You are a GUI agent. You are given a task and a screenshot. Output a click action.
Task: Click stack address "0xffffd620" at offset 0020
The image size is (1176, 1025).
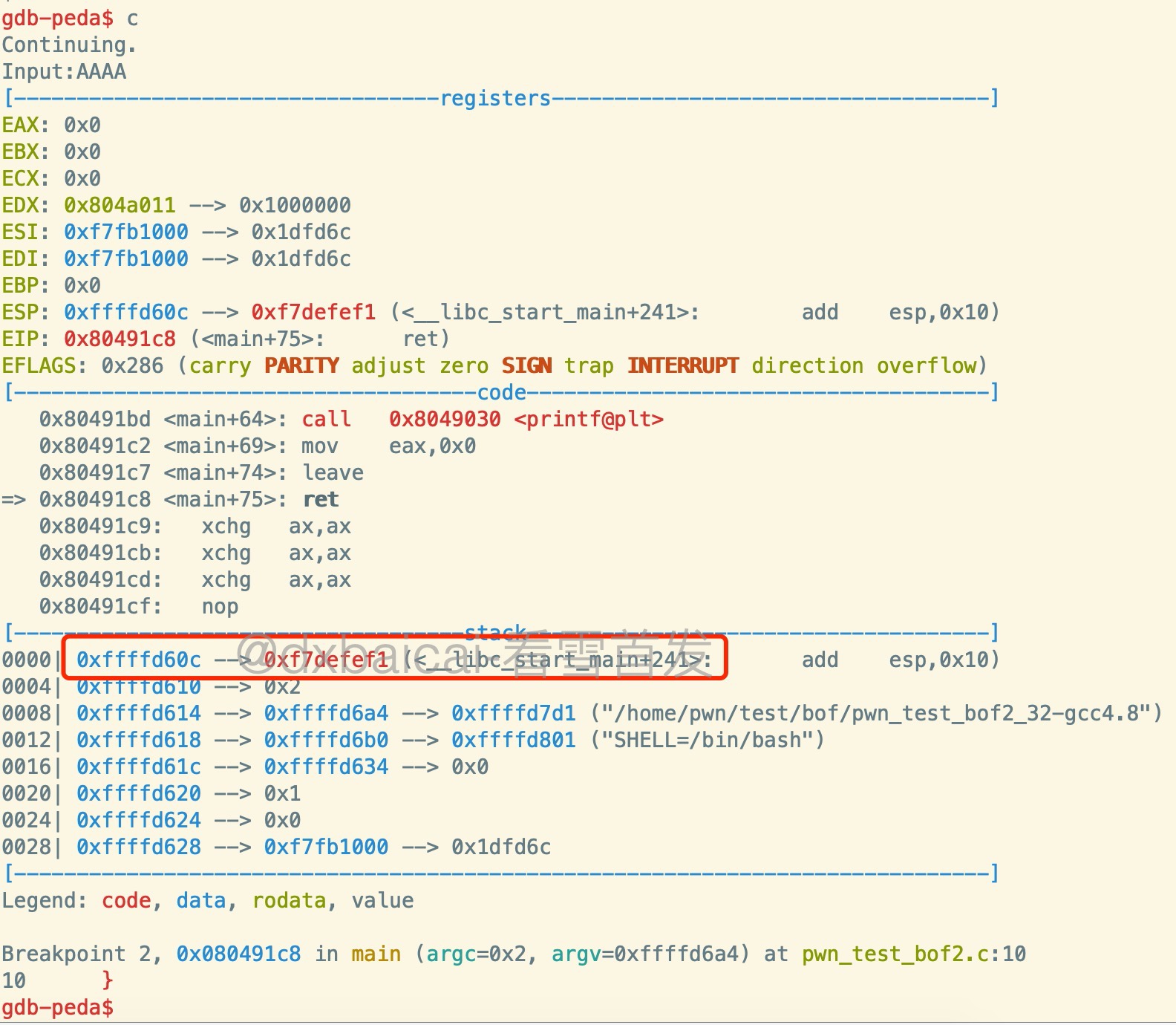click(139, 794)
